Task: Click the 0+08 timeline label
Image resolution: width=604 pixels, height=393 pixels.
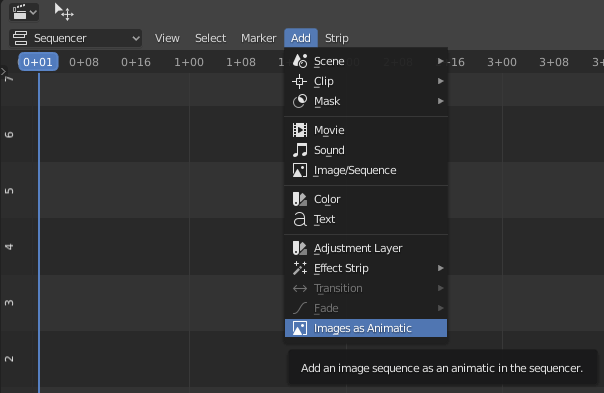Action: (84, 62)
